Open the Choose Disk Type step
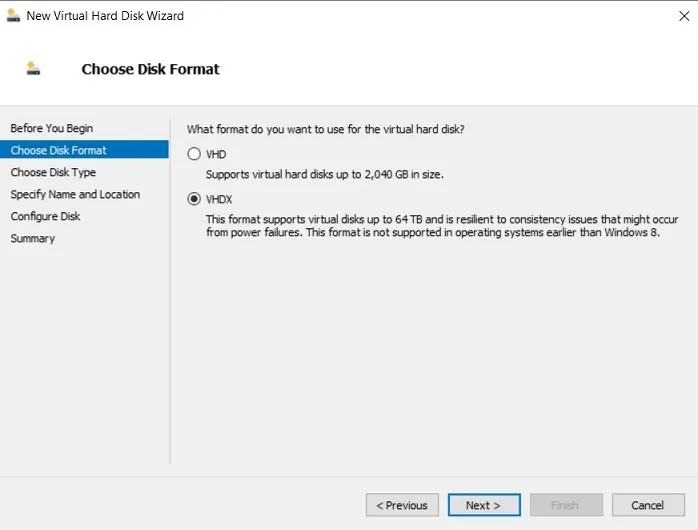This screenshot has width=698, height=530. point(53,172)
